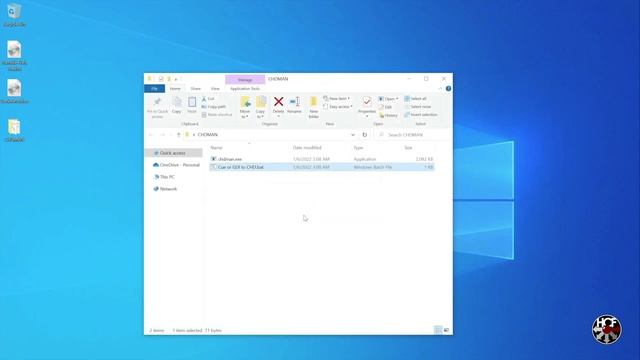Click Invert selection in the ribbon
The height and width of the screenshot is (360, 640).
coord(420,115)
